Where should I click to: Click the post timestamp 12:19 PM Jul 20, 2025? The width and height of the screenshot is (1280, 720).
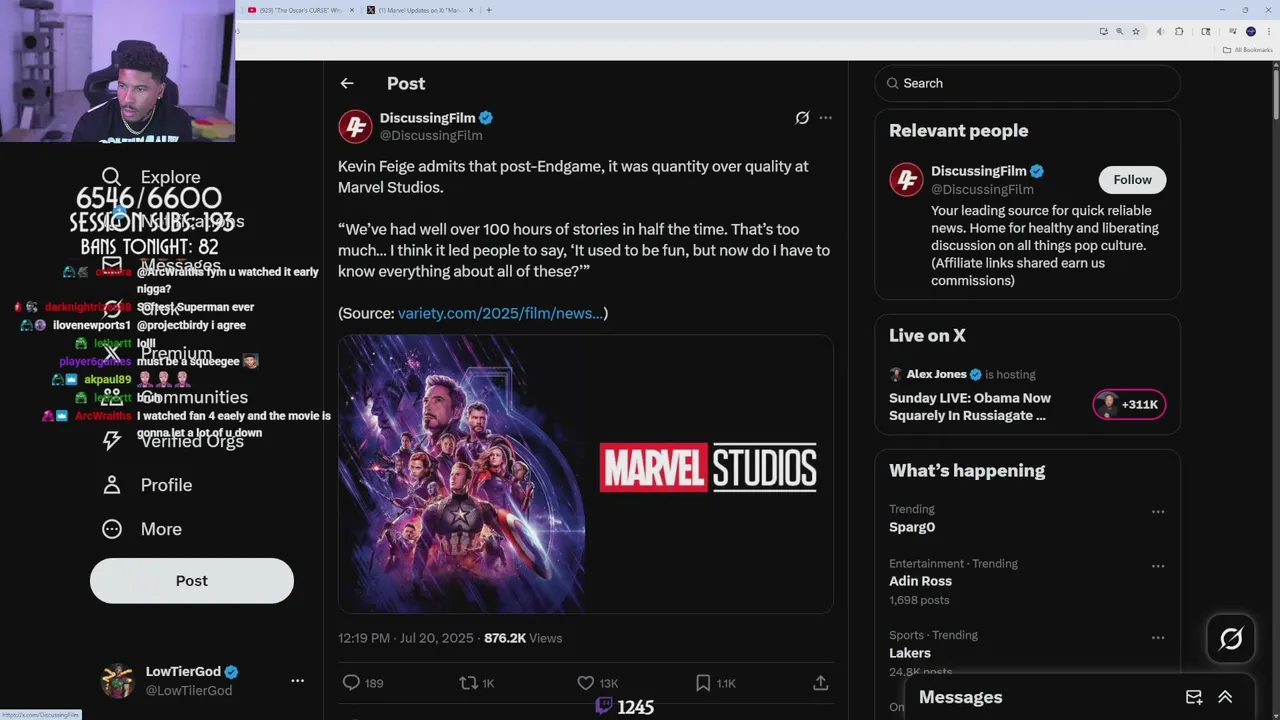[x=407, y=638]
